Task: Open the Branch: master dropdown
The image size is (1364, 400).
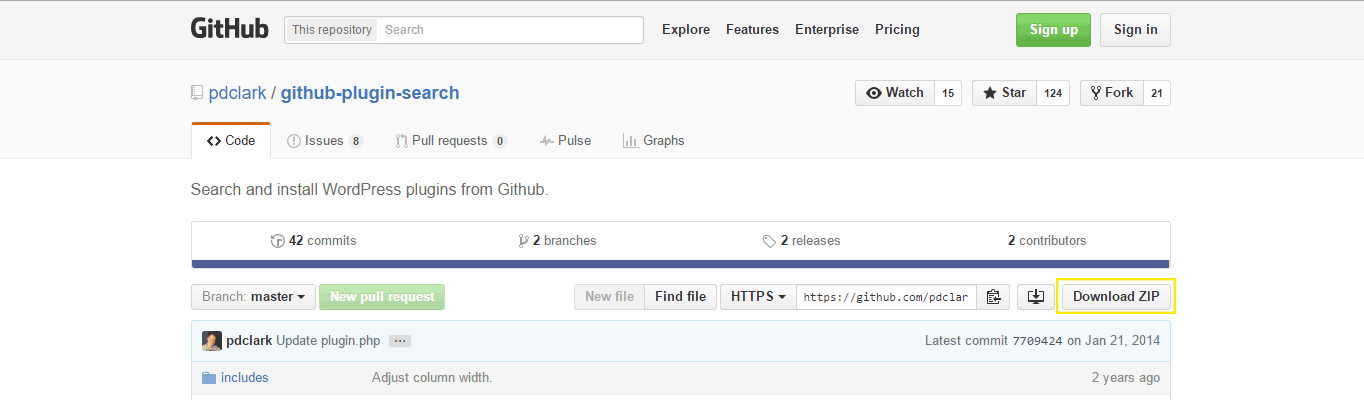Action: point(253,297)
